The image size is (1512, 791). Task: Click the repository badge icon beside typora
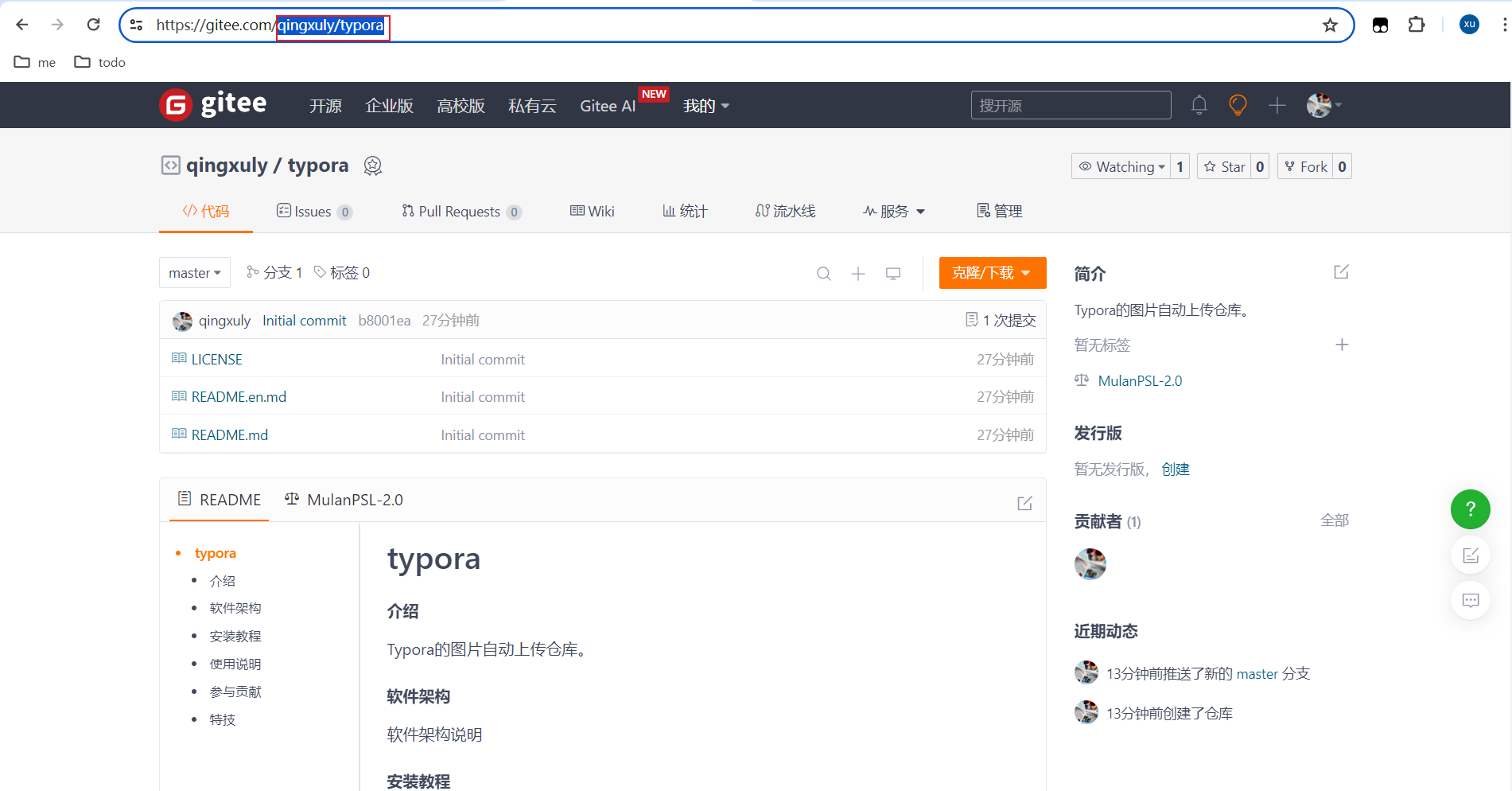(x=372, y=166)
